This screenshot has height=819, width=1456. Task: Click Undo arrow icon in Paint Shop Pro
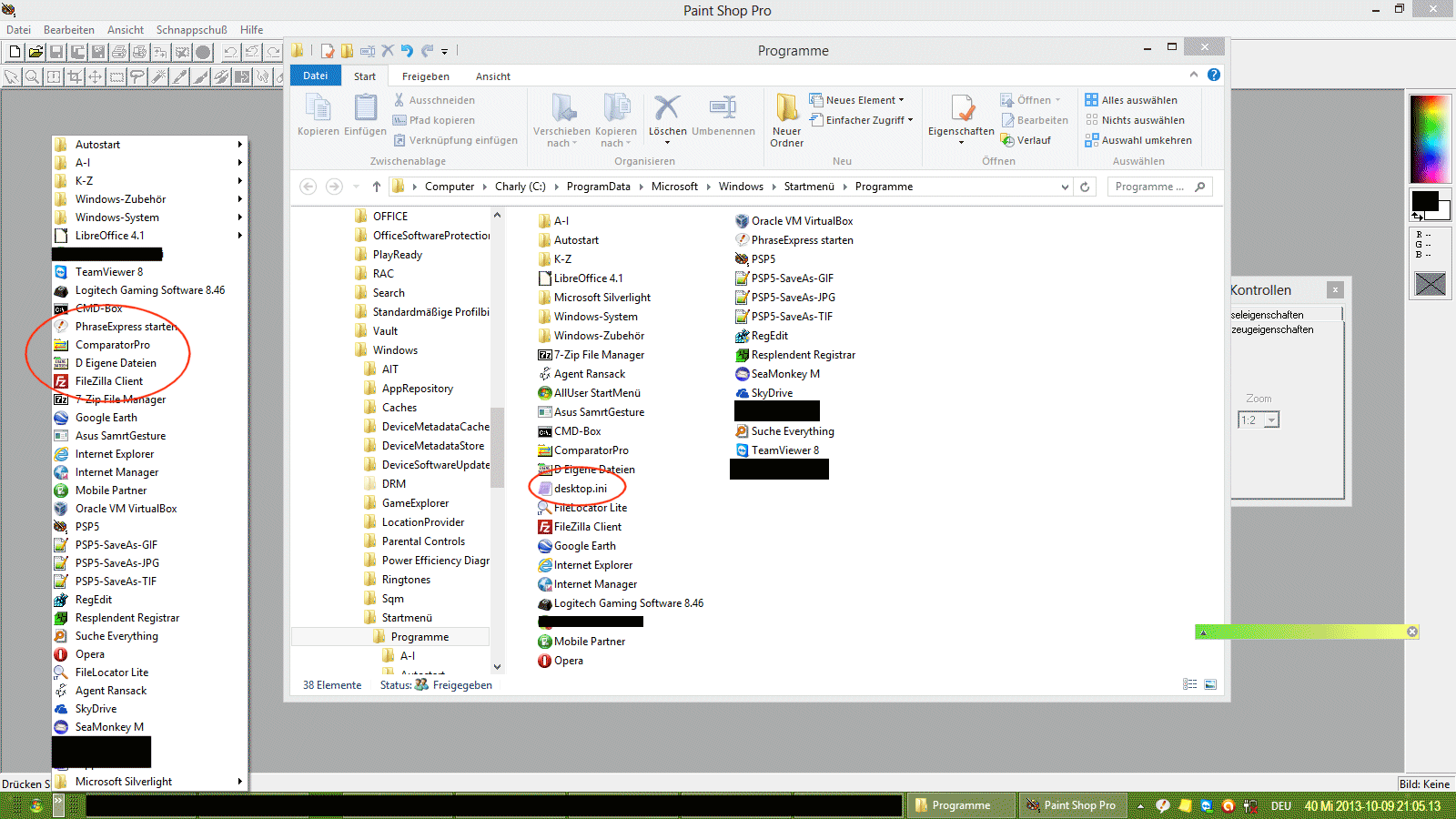230,52
